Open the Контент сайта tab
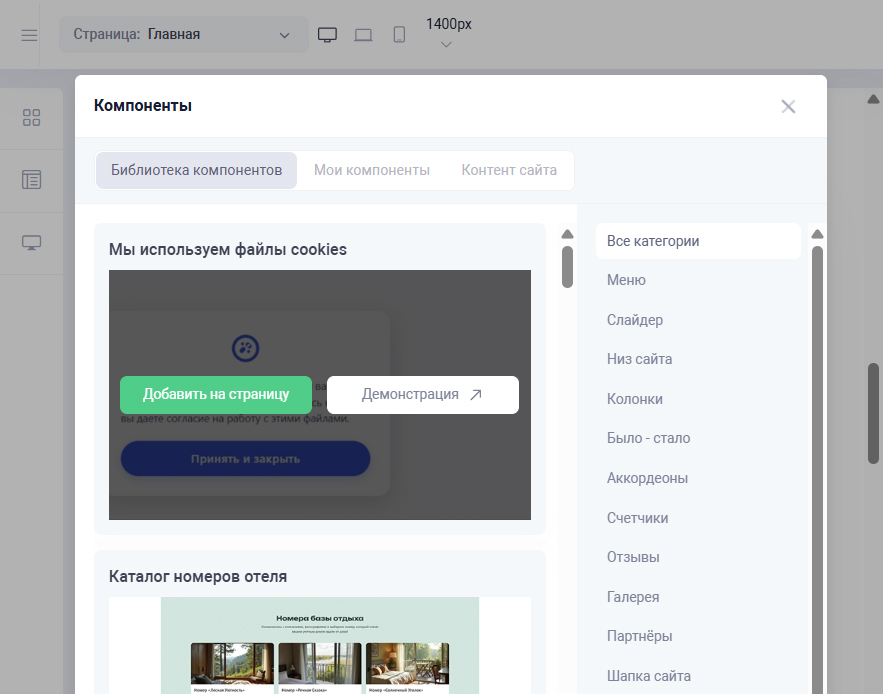Viewport: 883px width, 694px height. 509,170
